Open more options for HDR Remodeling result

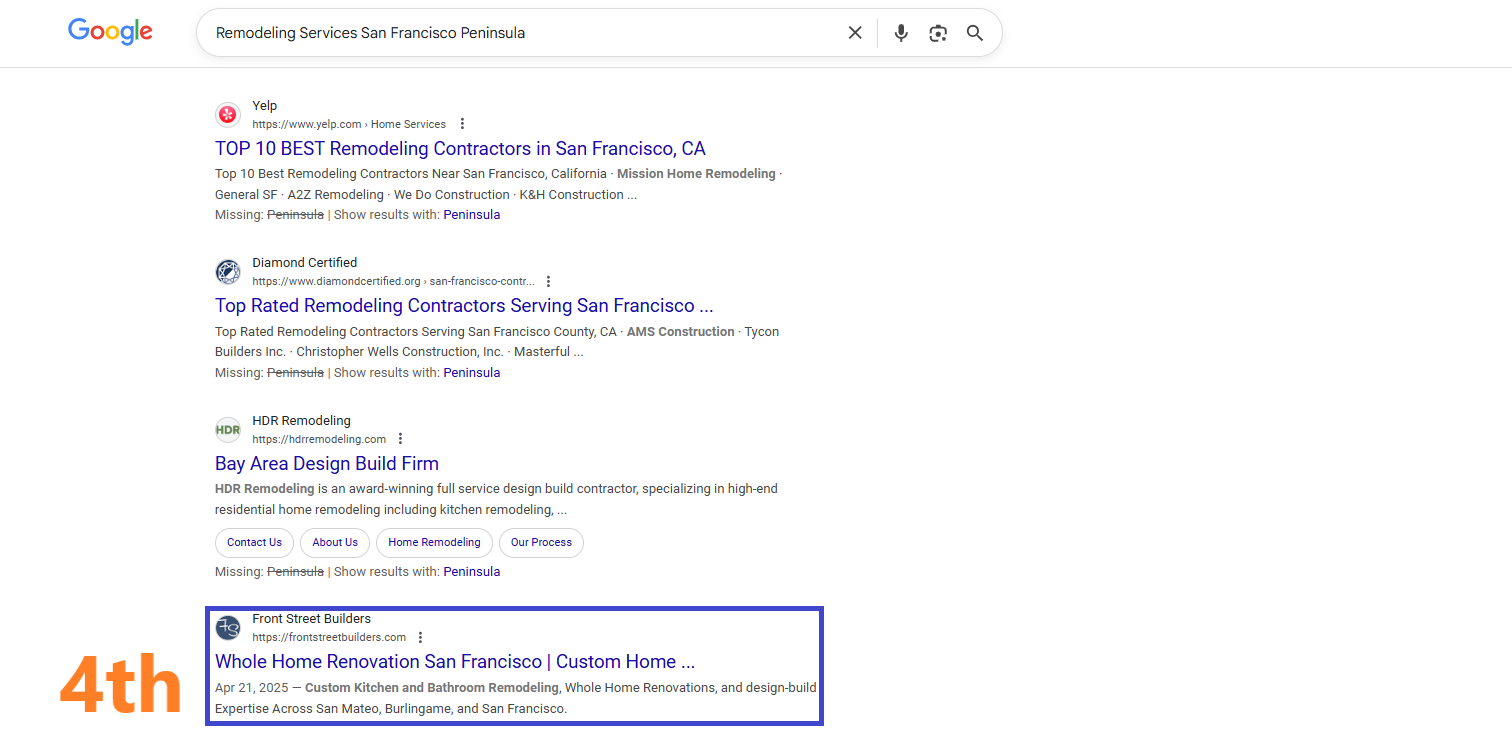click(x=401, y=439)
